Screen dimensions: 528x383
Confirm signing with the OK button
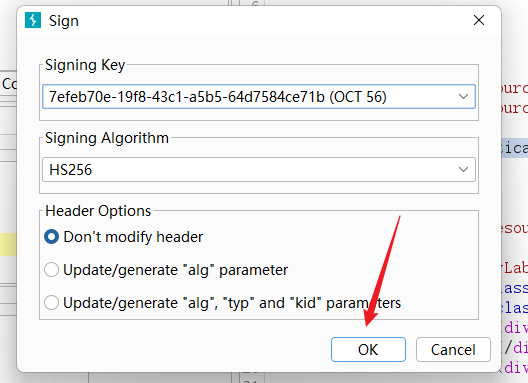(x=368, y=350)
